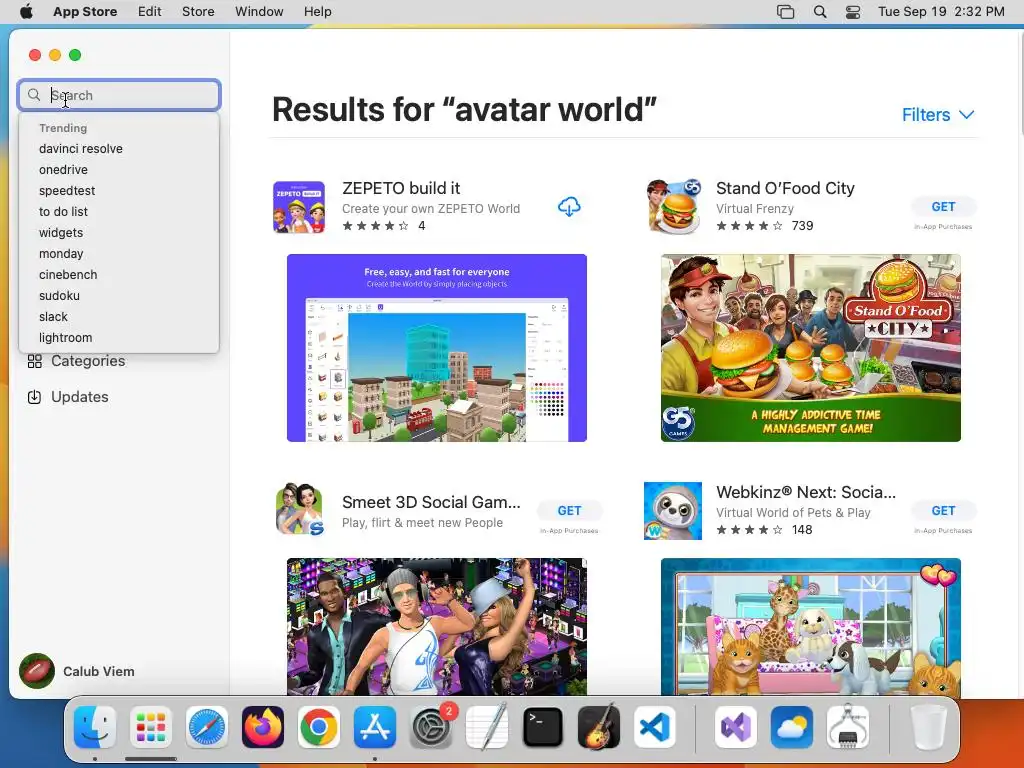Get Stand O'Food City

943,206
